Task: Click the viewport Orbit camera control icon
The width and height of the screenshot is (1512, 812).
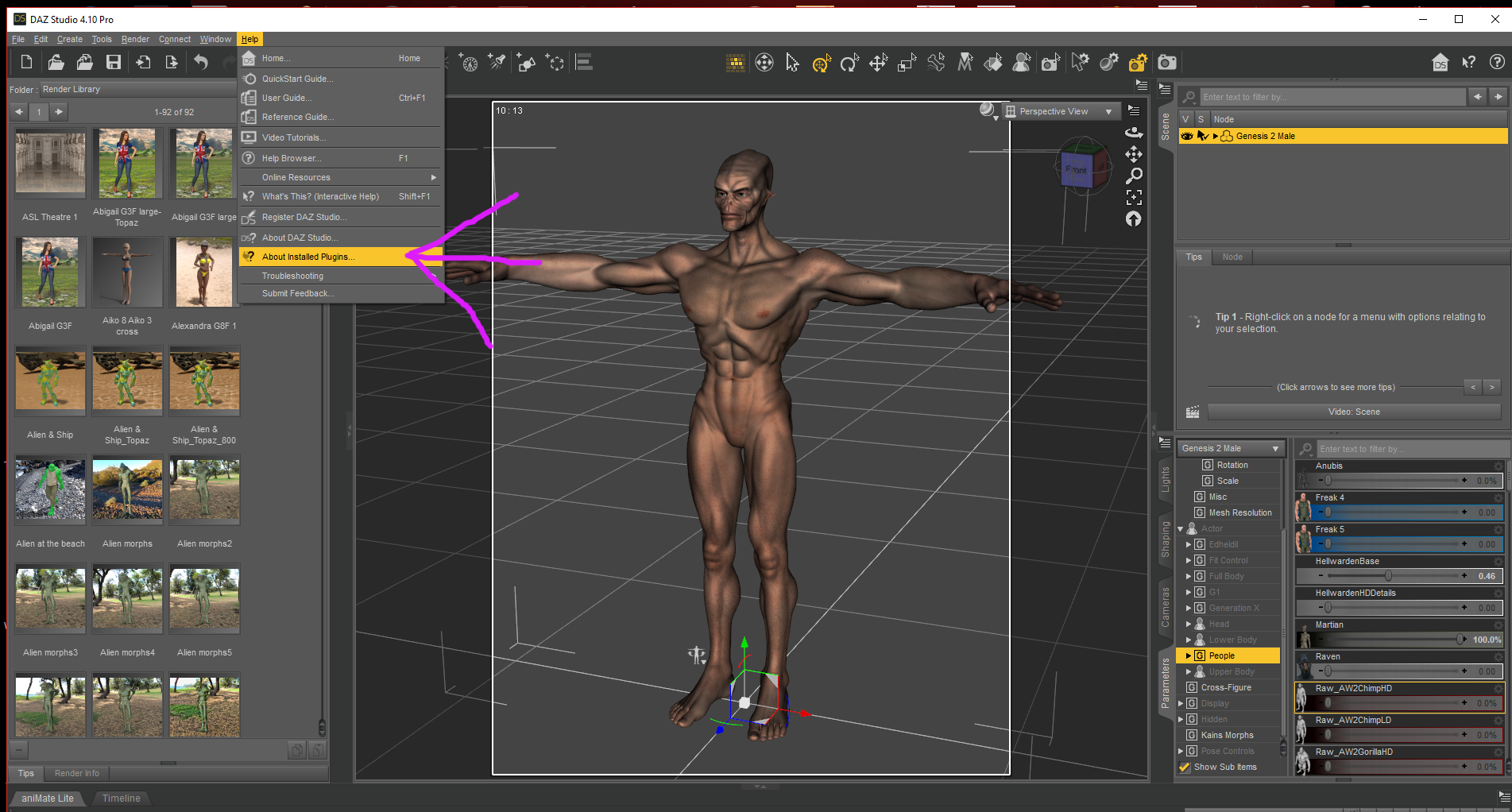Action: (1134, 132)
